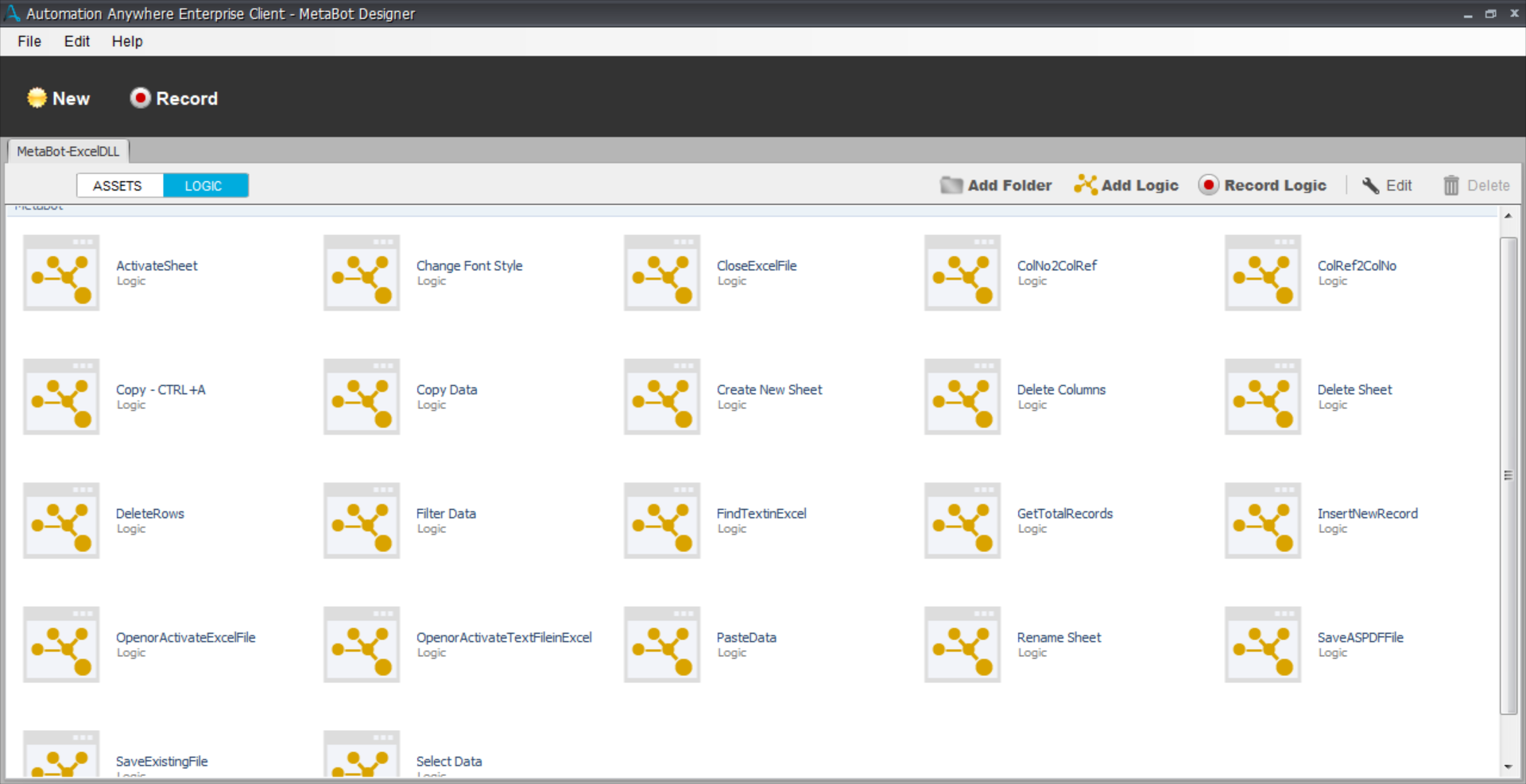Select the Change Font Style logic icon
Viewport: 1526px width, 784px height.
pos(362,272)
